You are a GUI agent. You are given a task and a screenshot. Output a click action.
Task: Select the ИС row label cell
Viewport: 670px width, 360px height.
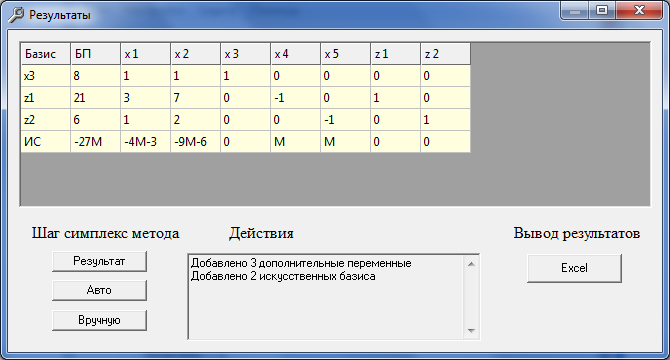click(x=46, y=142)
